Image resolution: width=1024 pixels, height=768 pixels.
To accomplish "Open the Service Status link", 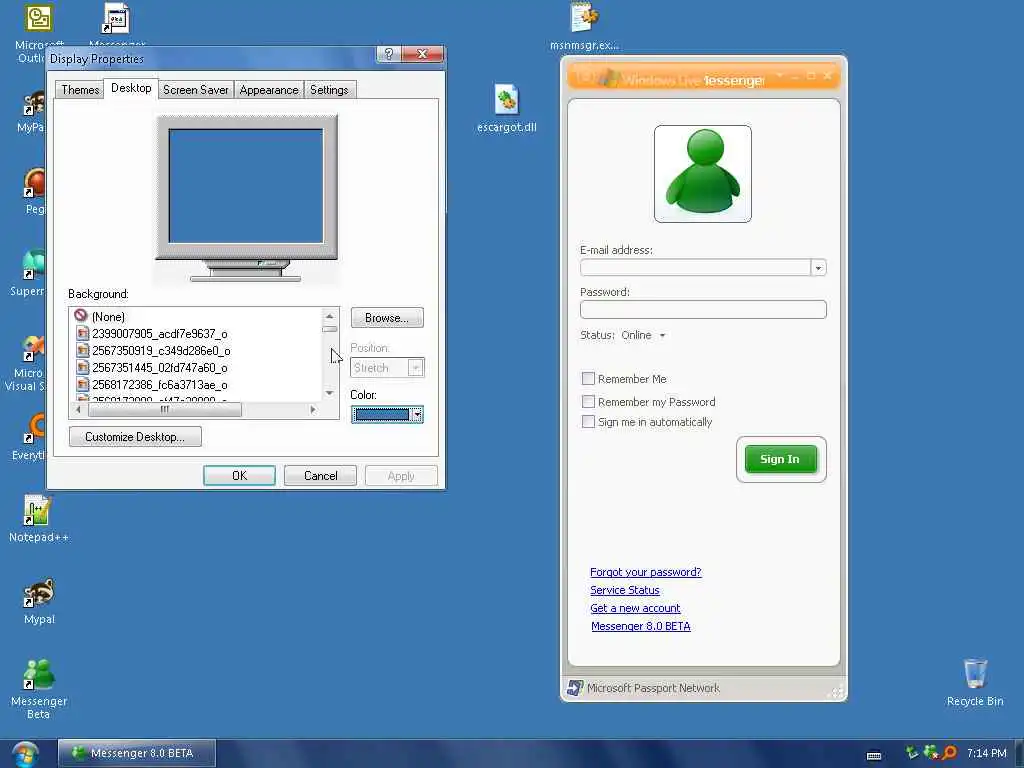I will point(624,590).
